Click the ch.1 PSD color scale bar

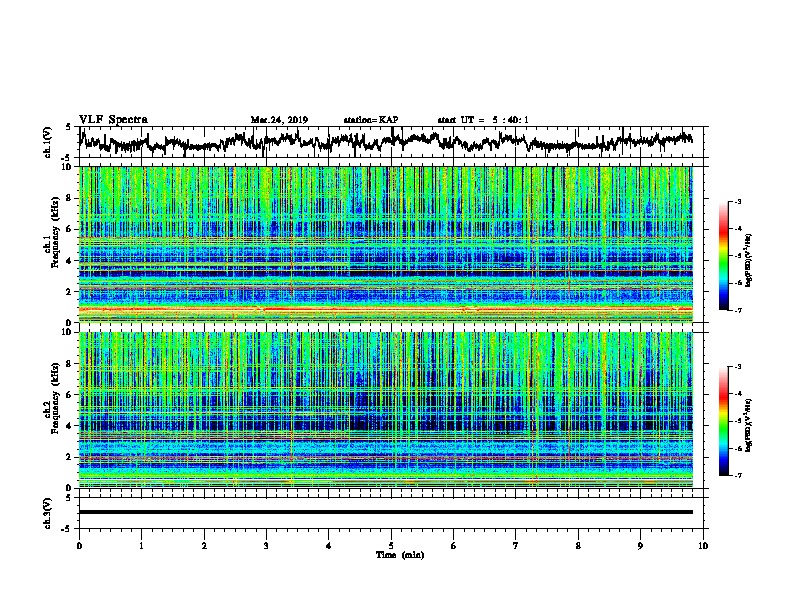click(723, 256)
